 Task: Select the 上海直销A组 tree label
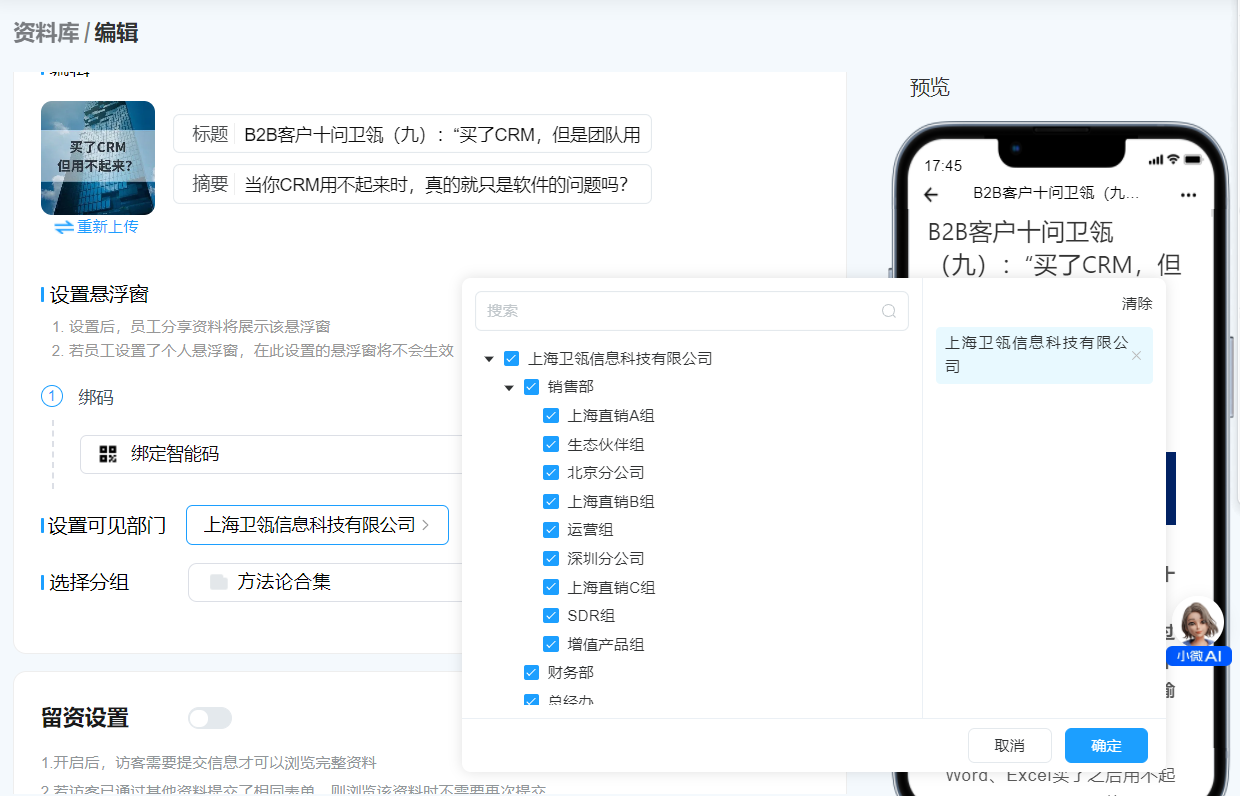pos(611,416)
